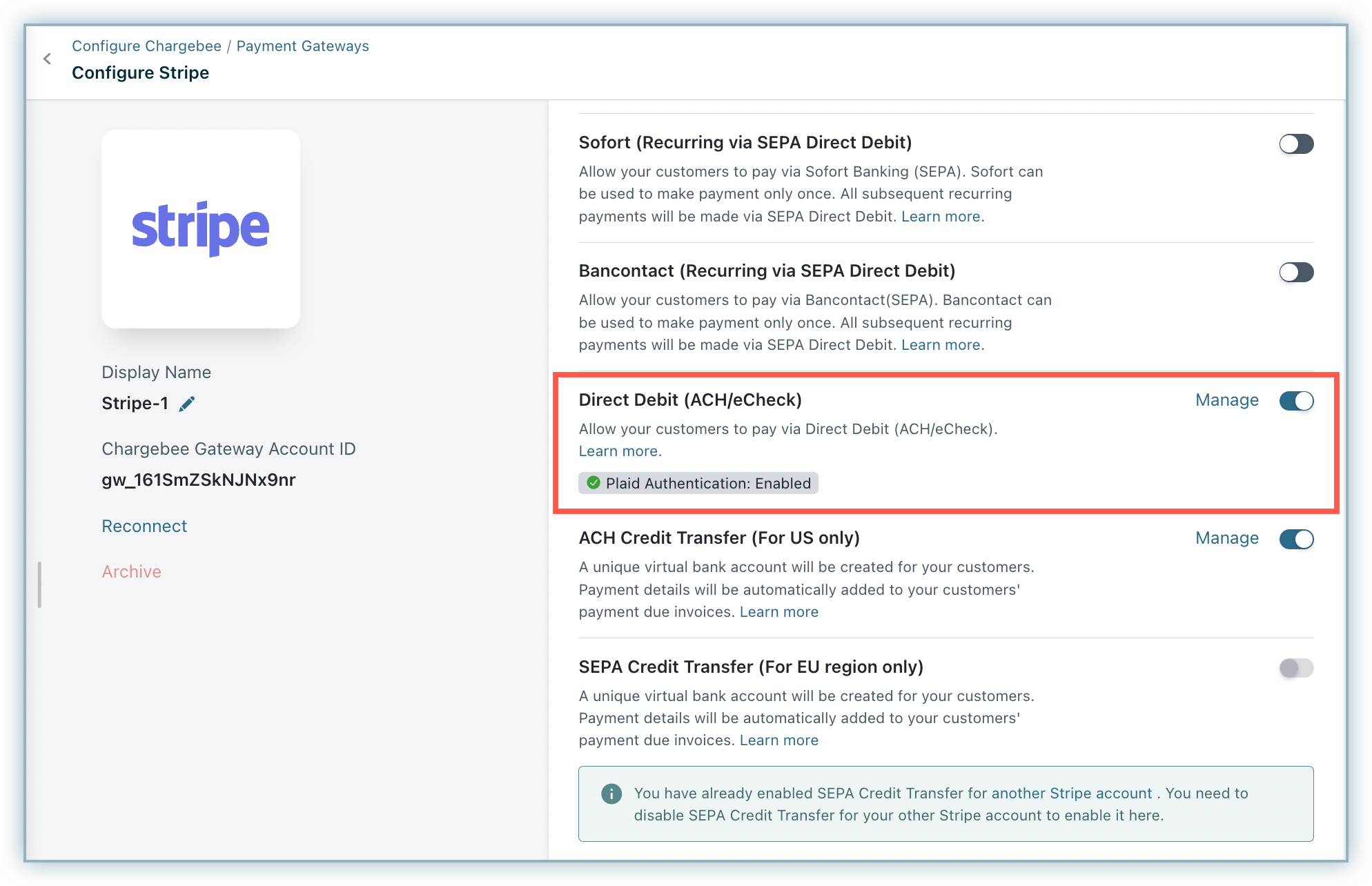Open Manage for Direct Debit (ACH/eCheck)
This screenshot has height=886, width=1372.
click(1226, 400)
